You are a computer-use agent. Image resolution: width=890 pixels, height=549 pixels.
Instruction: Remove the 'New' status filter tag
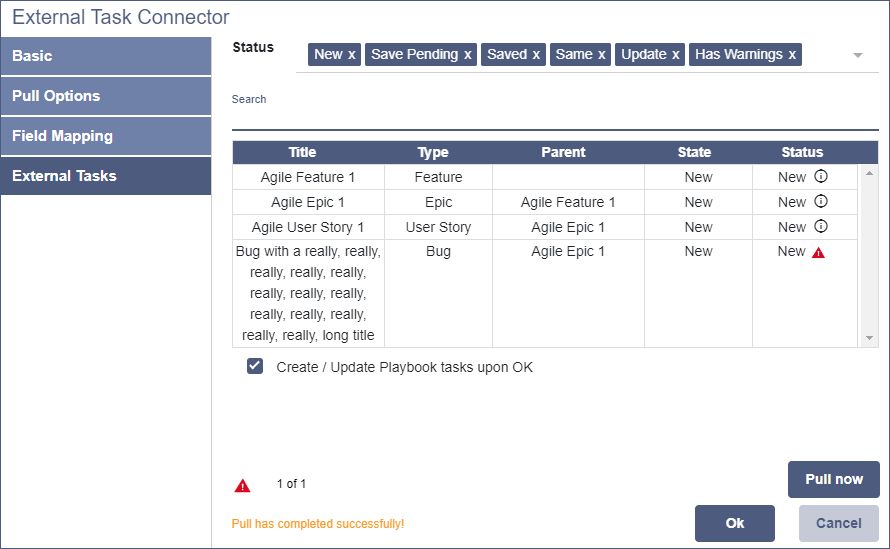tap(352, 55)
